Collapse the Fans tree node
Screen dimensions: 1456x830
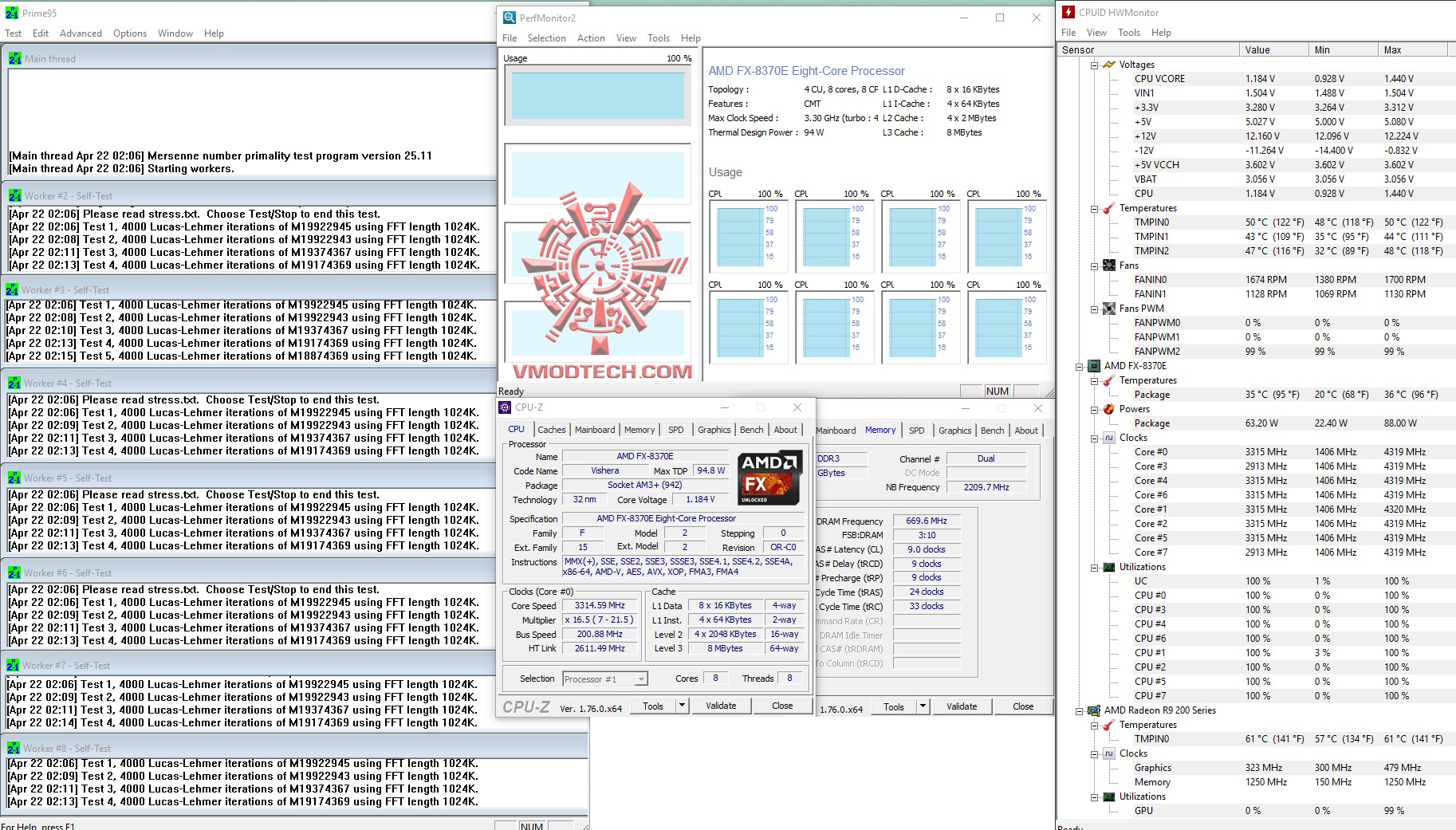[1095, 266]
